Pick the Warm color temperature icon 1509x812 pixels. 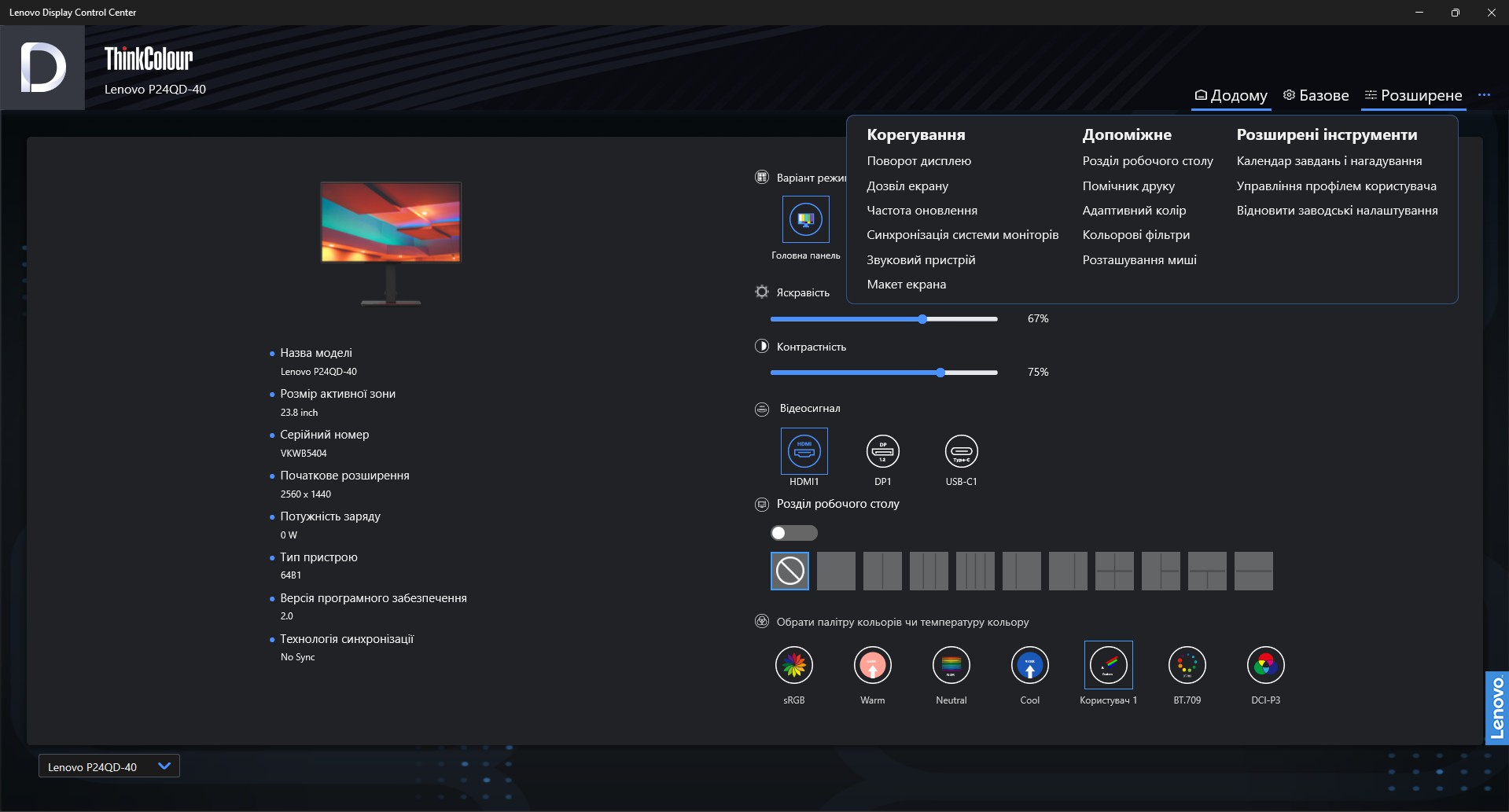[872, 665]
